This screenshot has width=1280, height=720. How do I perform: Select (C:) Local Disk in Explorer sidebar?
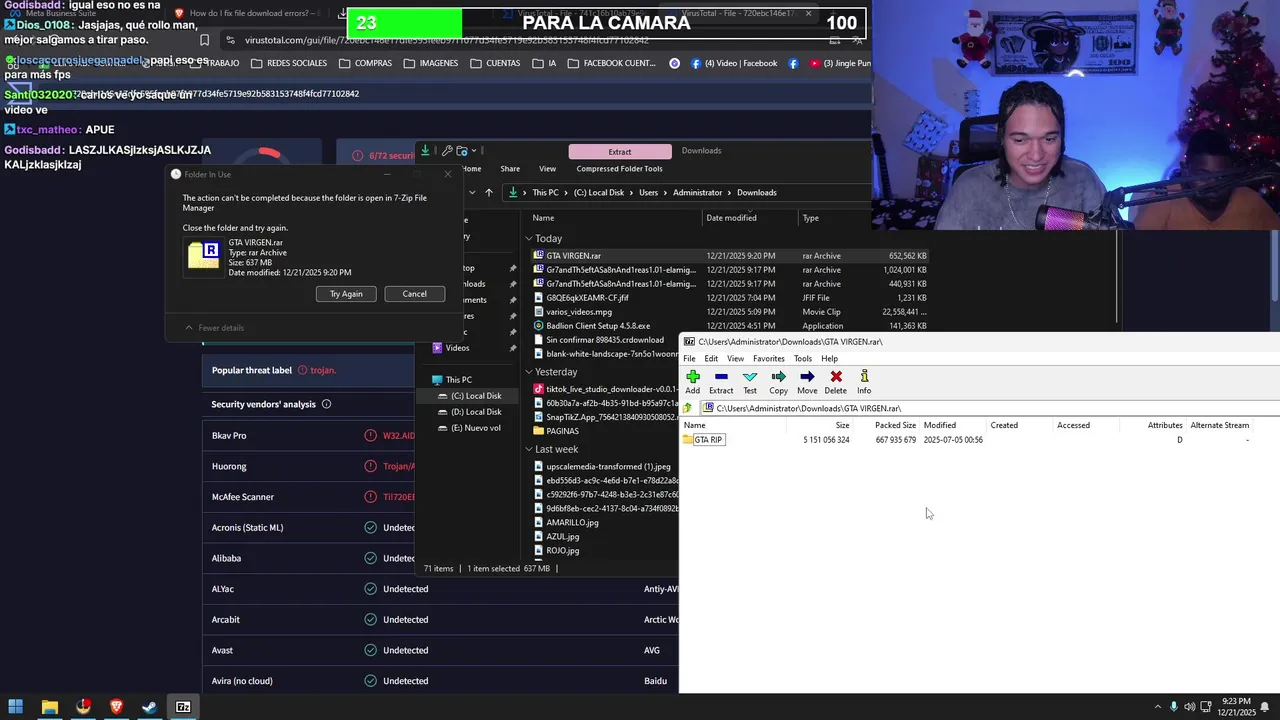tap(476, 396)
